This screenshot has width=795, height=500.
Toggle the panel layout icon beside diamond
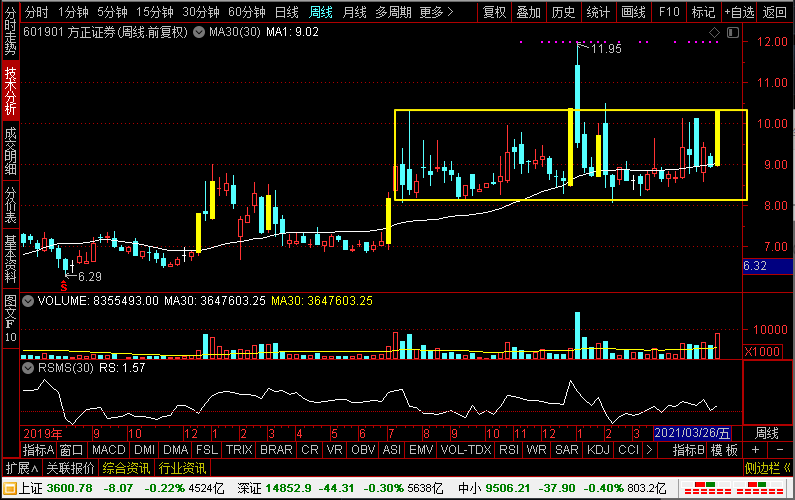click(x=733, y=33)
